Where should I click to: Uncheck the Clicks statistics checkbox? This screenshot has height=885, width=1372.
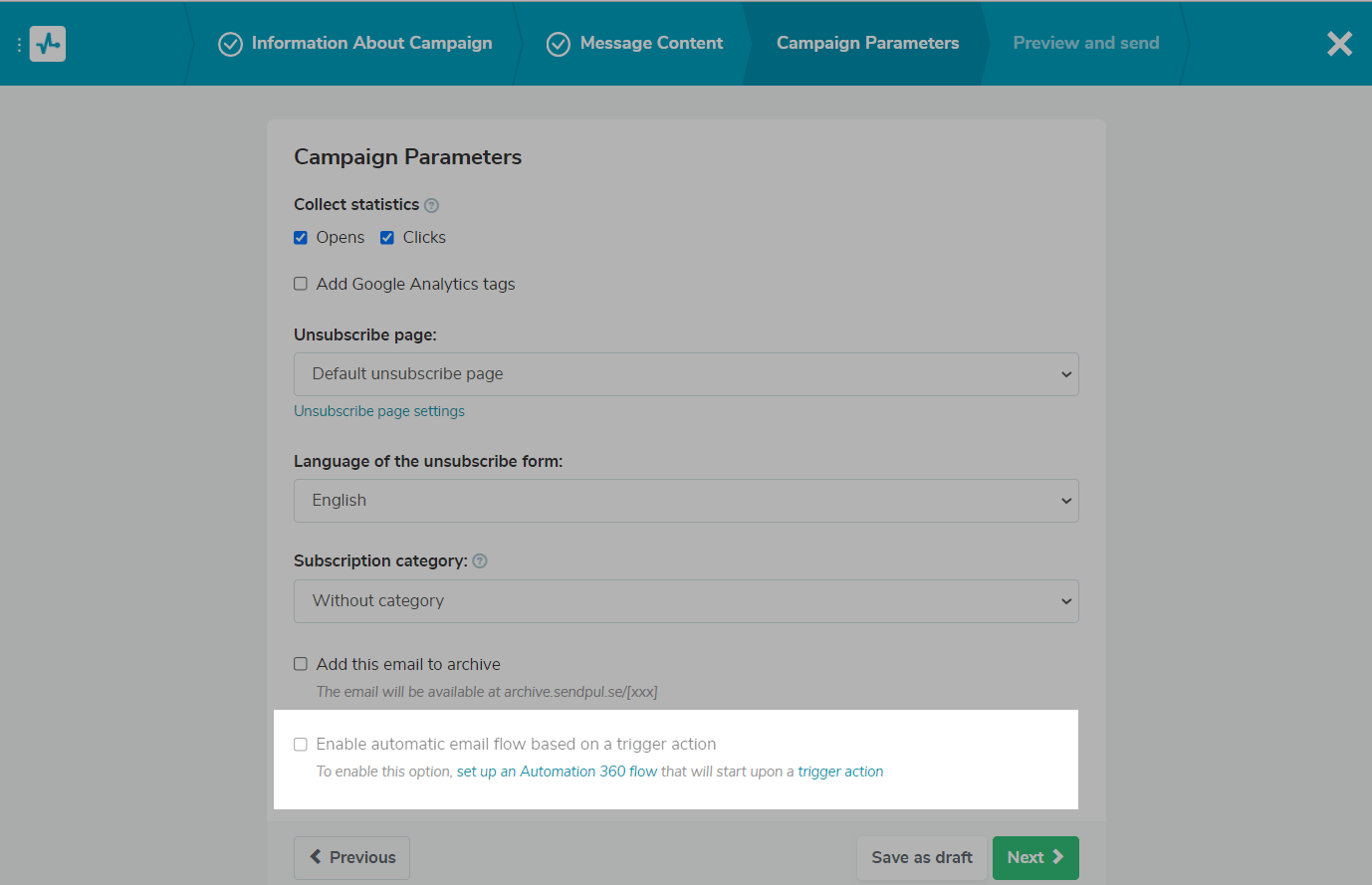[387, 238]
